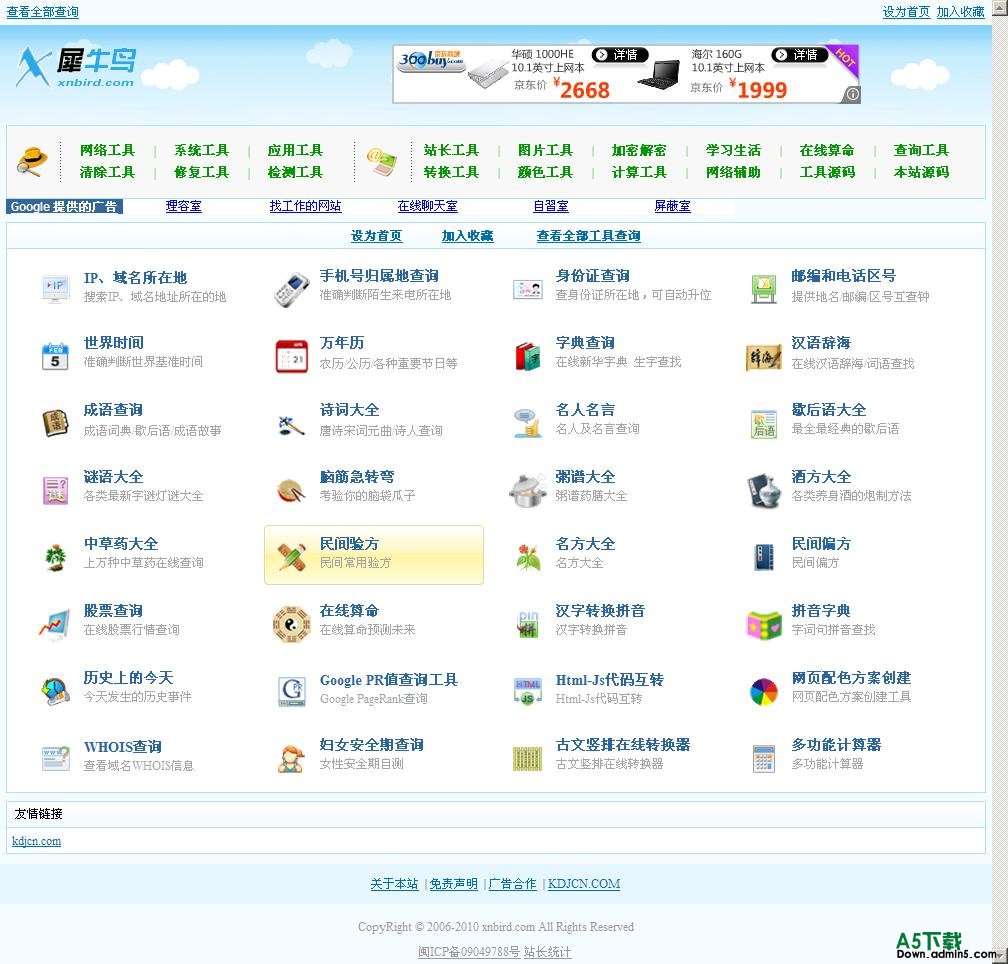Click the Chinese Cihai calligraphy icon
Screen dimensions: 1008x964
point(764,357)
